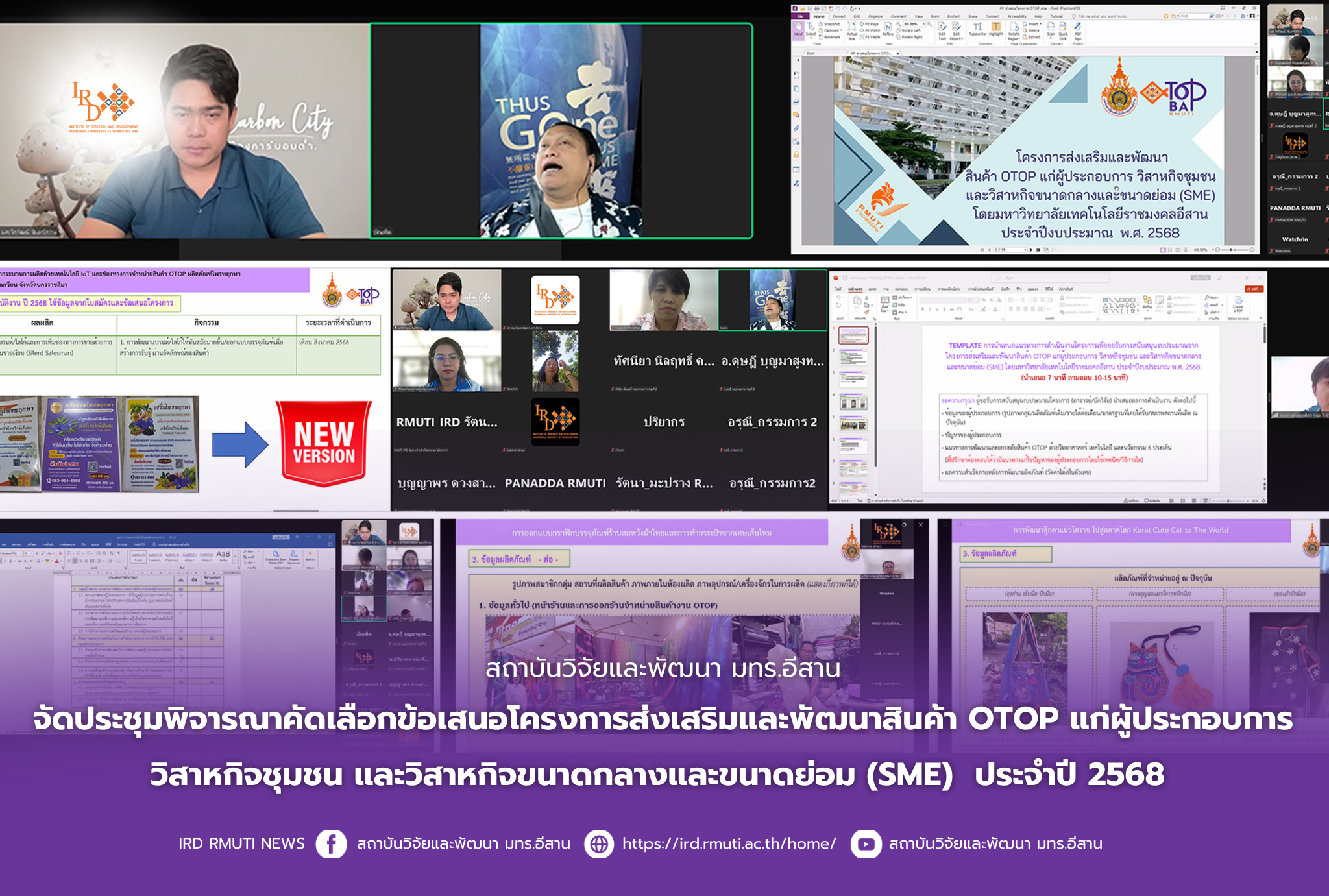The width and height of the screenshot is (1329, 896).
Task: Click the Facebook icon in the footer
Action: 331,844
